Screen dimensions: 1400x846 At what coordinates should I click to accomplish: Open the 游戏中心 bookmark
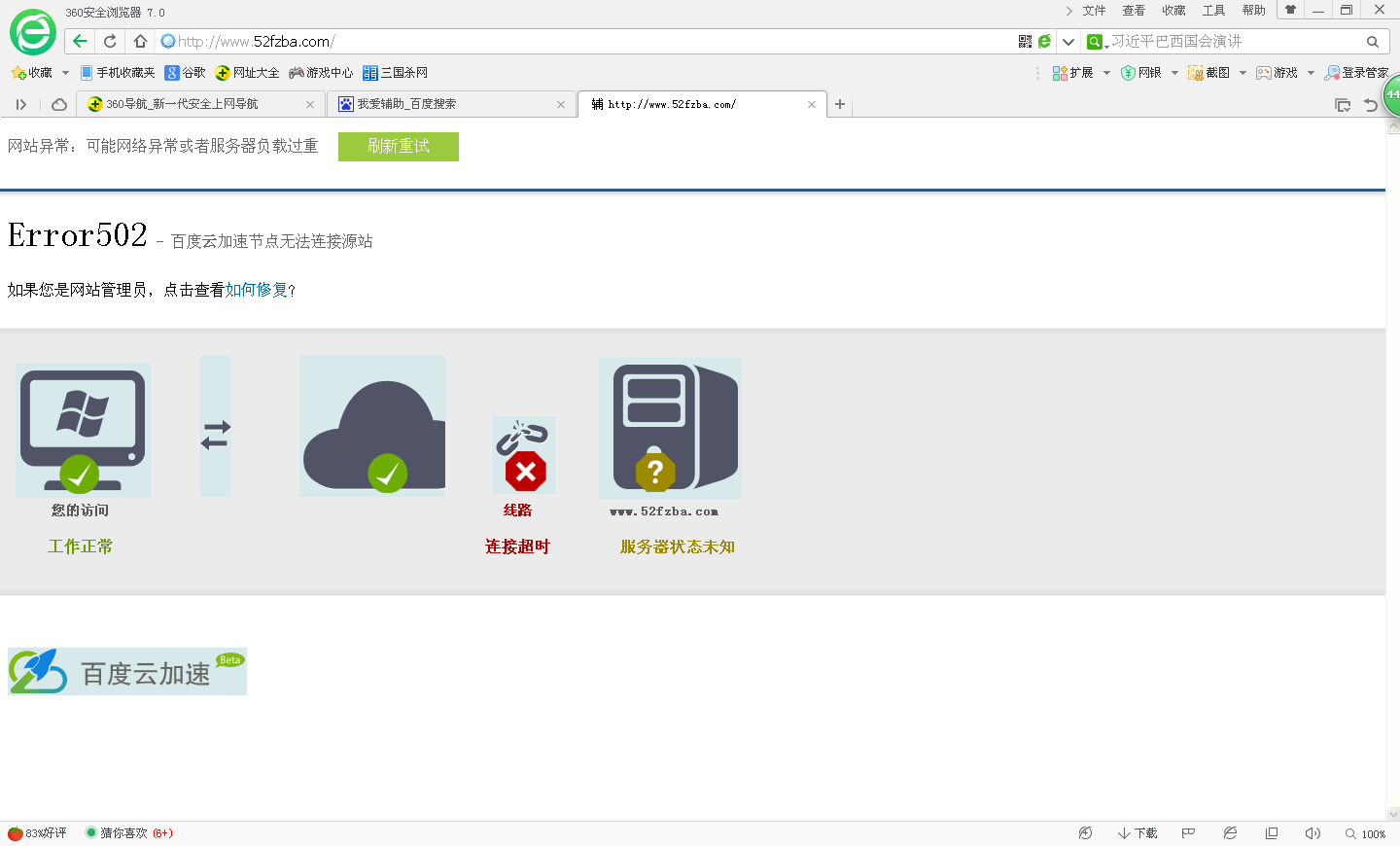(321, 73)
